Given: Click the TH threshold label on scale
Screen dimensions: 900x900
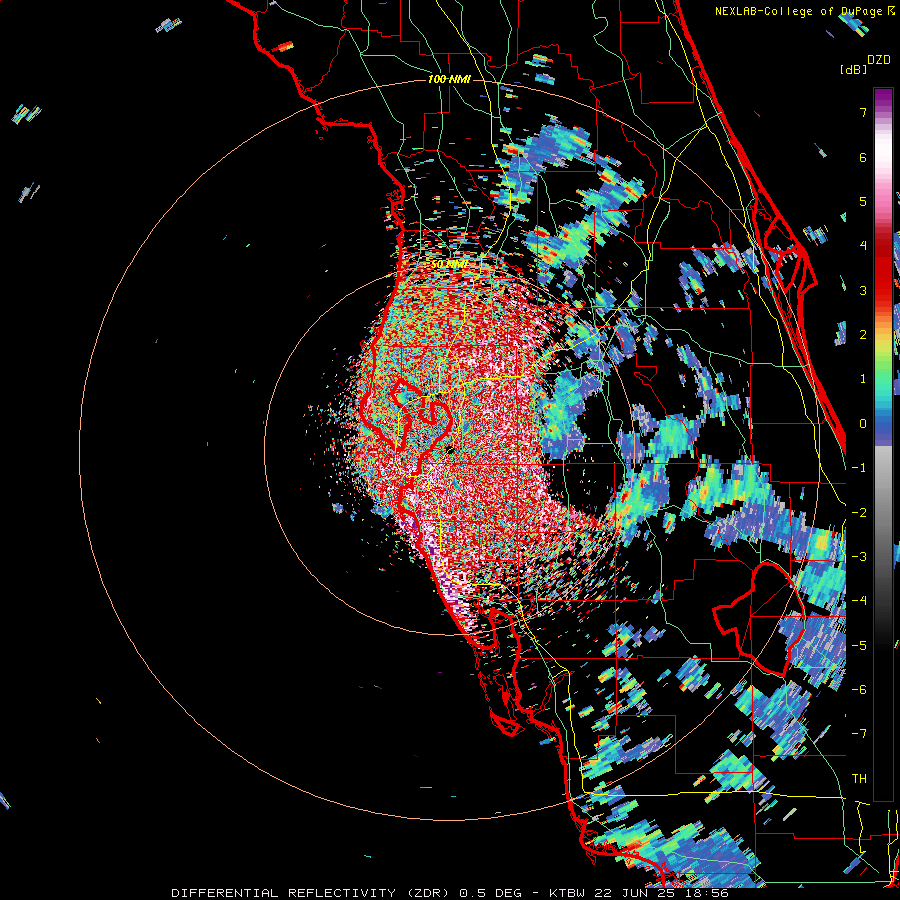Looking at the screenshot, I should (859, 779).
